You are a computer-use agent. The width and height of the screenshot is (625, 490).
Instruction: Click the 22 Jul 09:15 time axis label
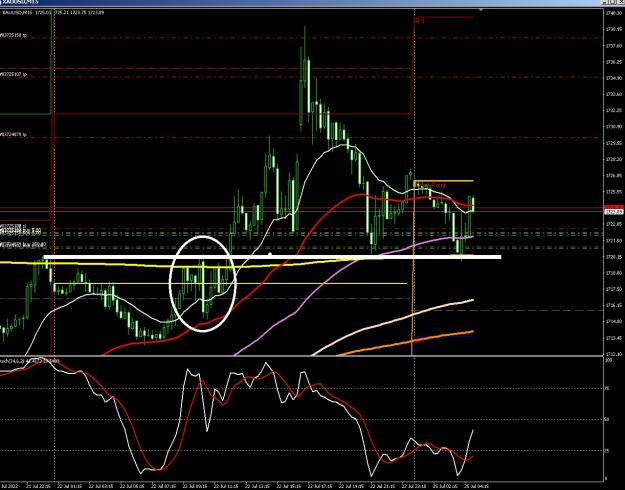pyautogui.click(x=195, y=486)
